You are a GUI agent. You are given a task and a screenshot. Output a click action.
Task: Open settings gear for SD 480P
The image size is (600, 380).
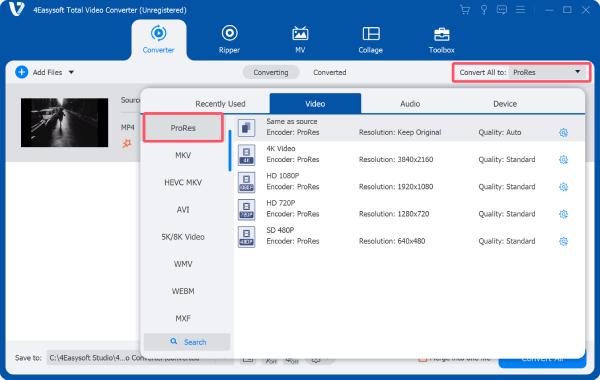coord(563,241)
